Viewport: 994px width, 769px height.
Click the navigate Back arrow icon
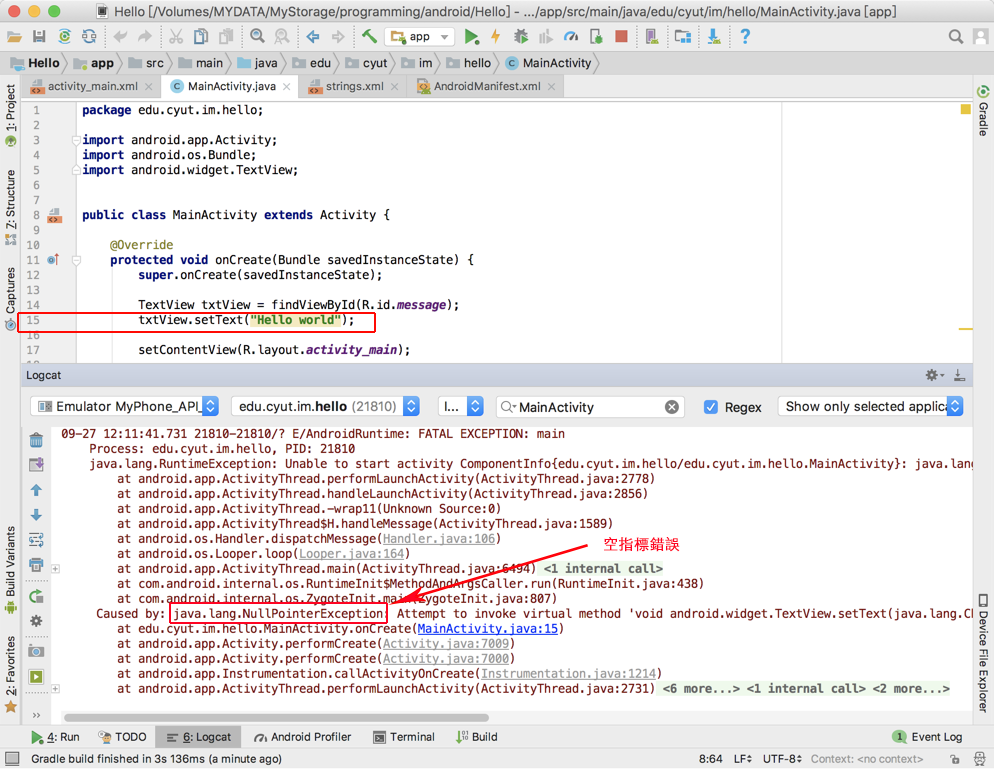tap(313, 37)
